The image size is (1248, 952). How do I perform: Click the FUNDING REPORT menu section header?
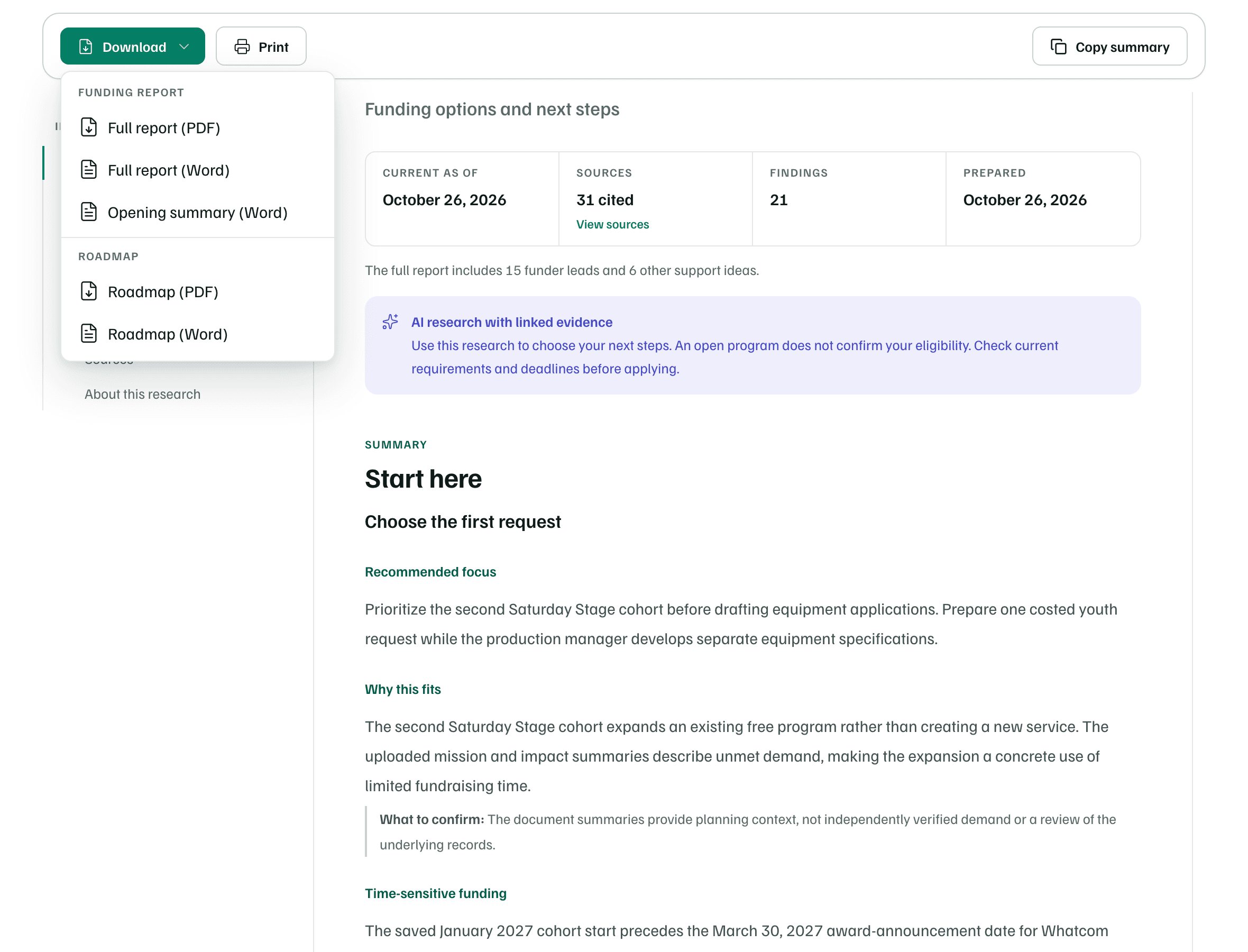[x=131, y=93]
